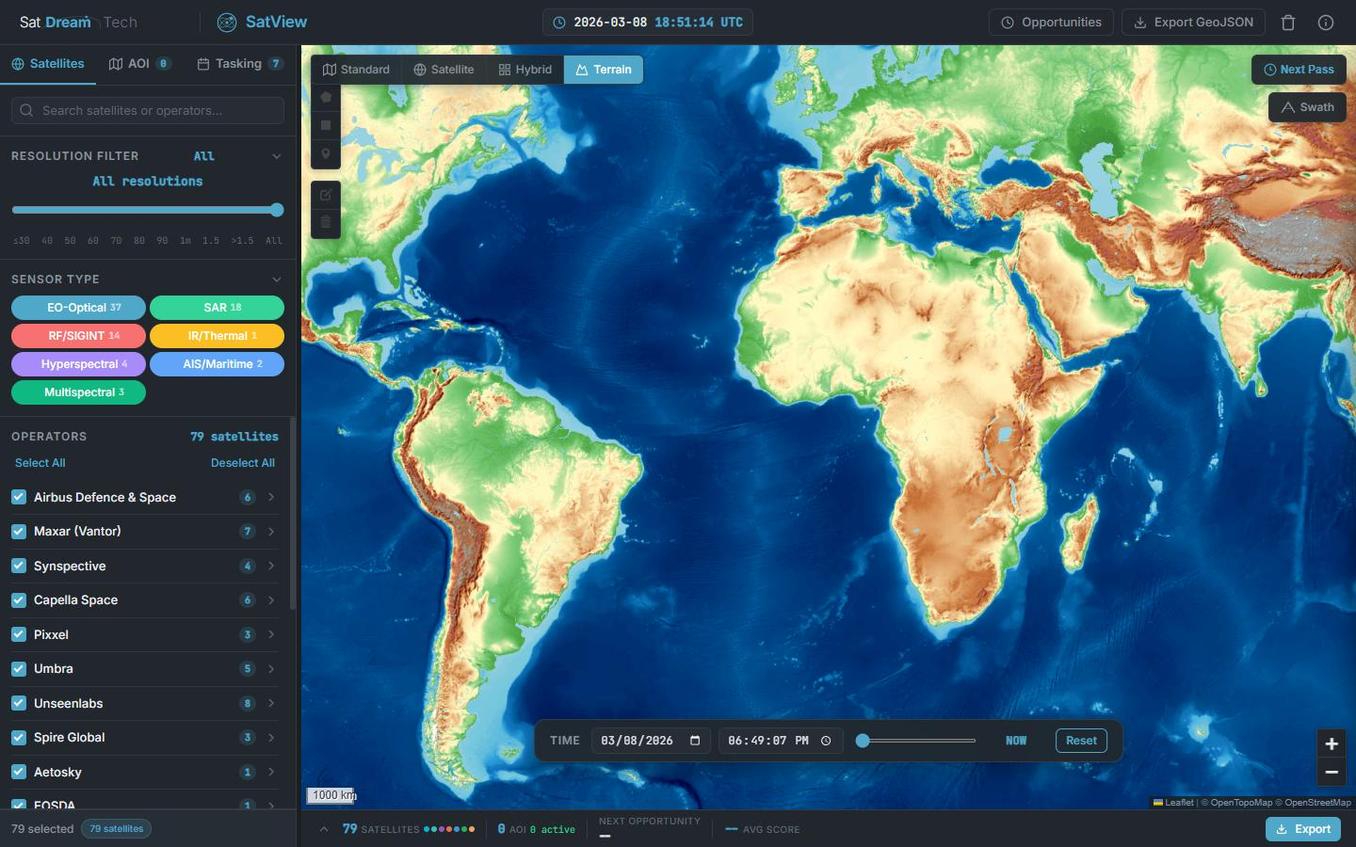1356x847 pixels.
Task: Collapse the Sensor Type section
Action: point(275,278)
